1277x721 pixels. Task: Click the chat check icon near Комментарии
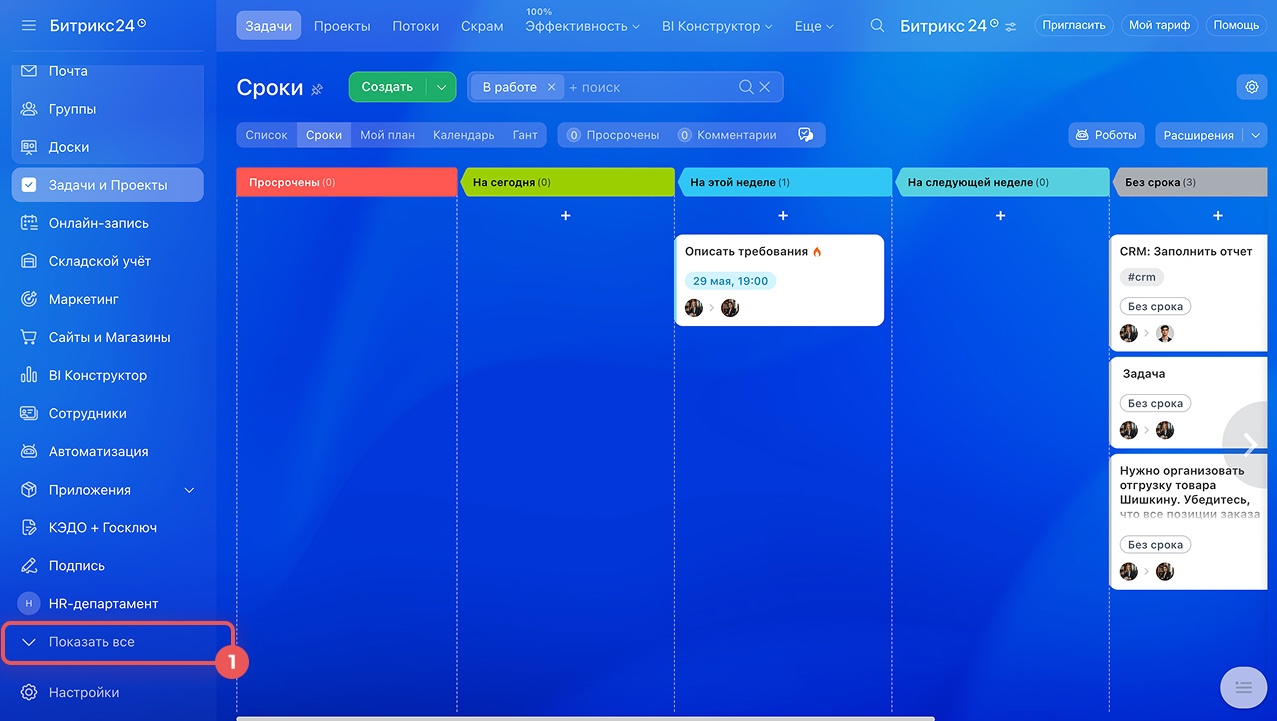(x=805, y=135)
